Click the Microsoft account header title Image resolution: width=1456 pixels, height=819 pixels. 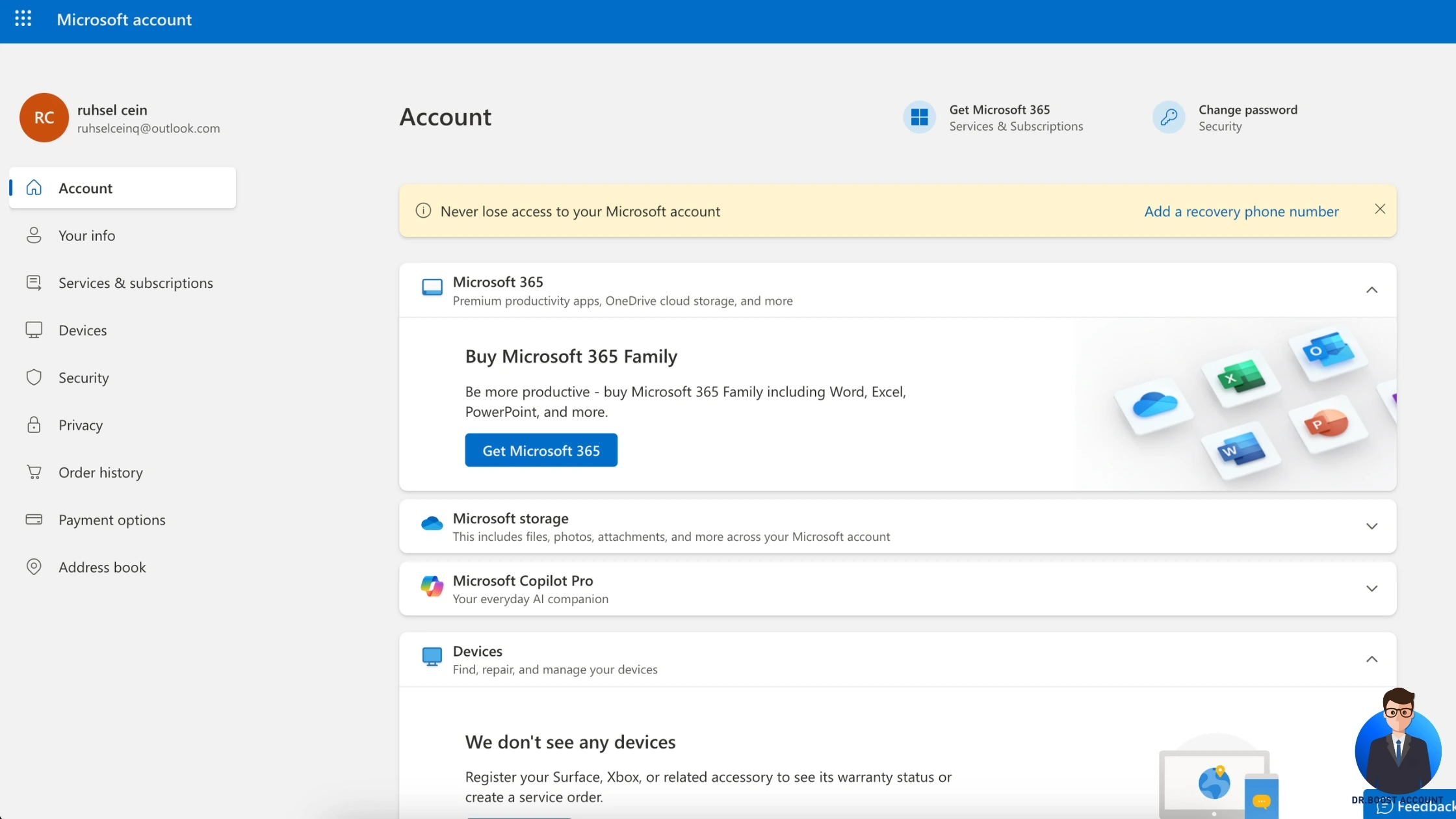pyautogui.click(x=124, y=19)
